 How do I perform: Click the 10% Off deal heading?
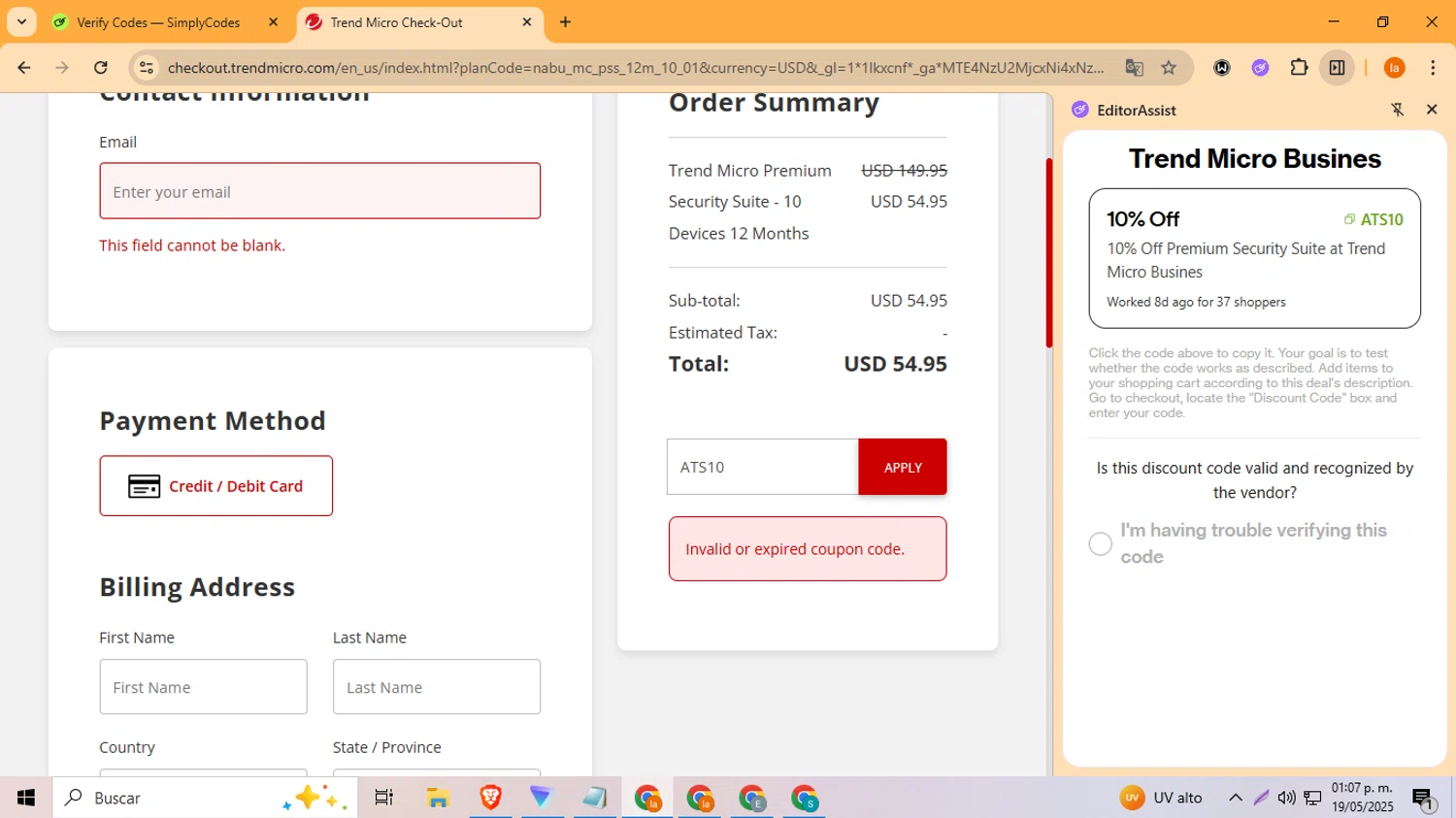pos(1143,219)
